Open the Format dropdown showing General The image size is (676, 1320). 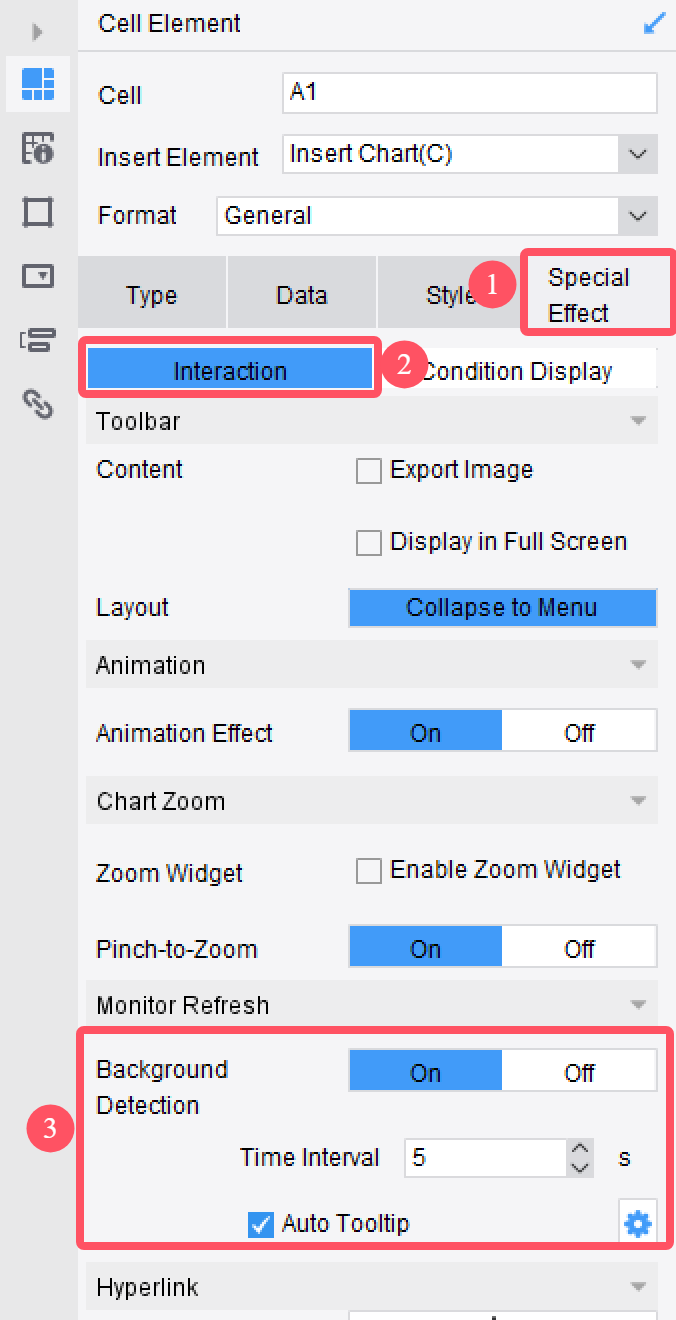pos(640,215)
